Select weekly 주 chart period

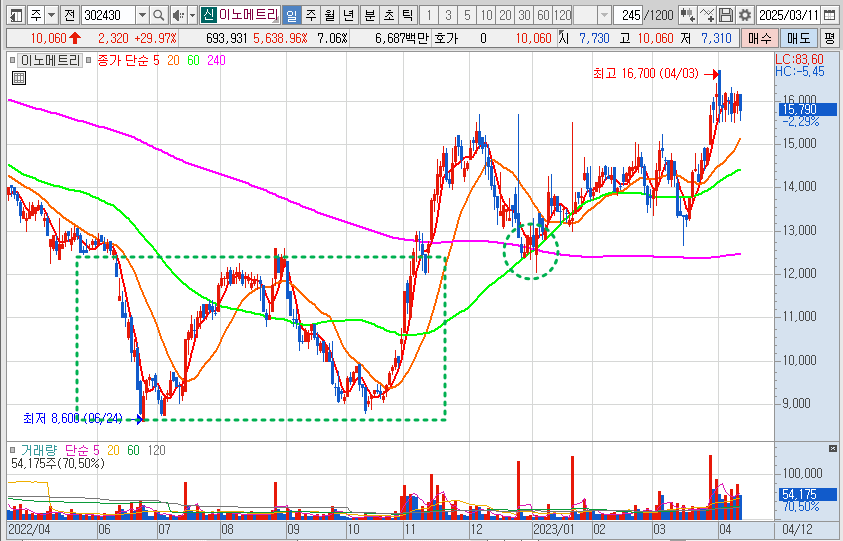pyautogui.click(x=311, y=15)
